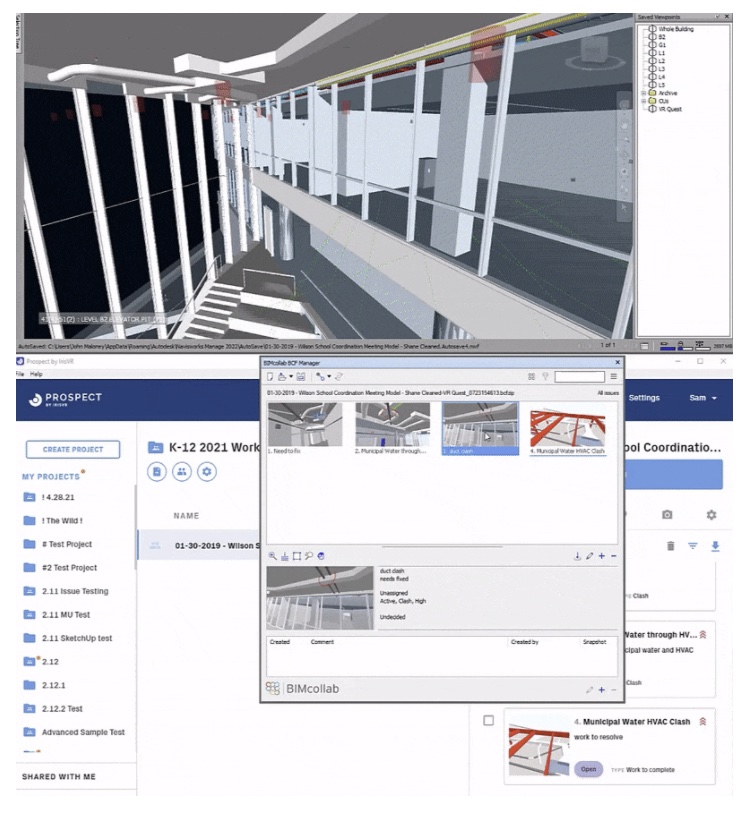746x816 pixels.
Task: Click the zoom-to-issue magnifier icon
Action: pos(272,555)
